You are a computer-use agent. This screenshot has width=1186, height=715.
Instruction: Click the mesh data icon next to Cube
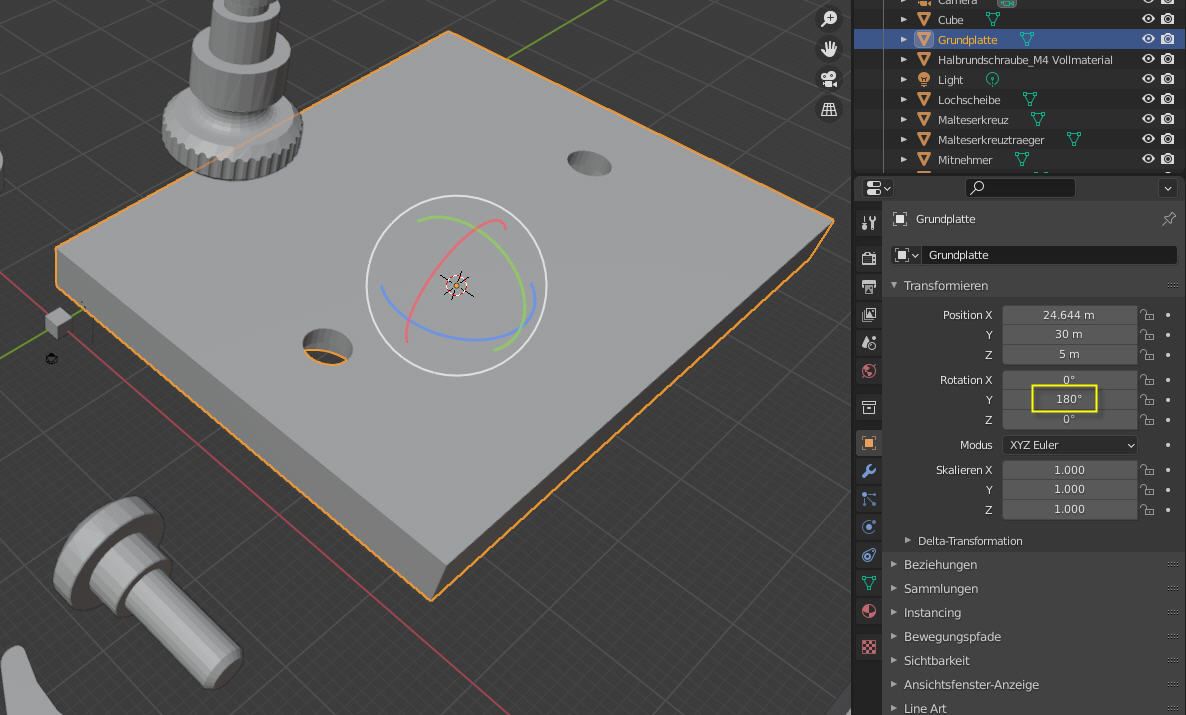point(992,20)
